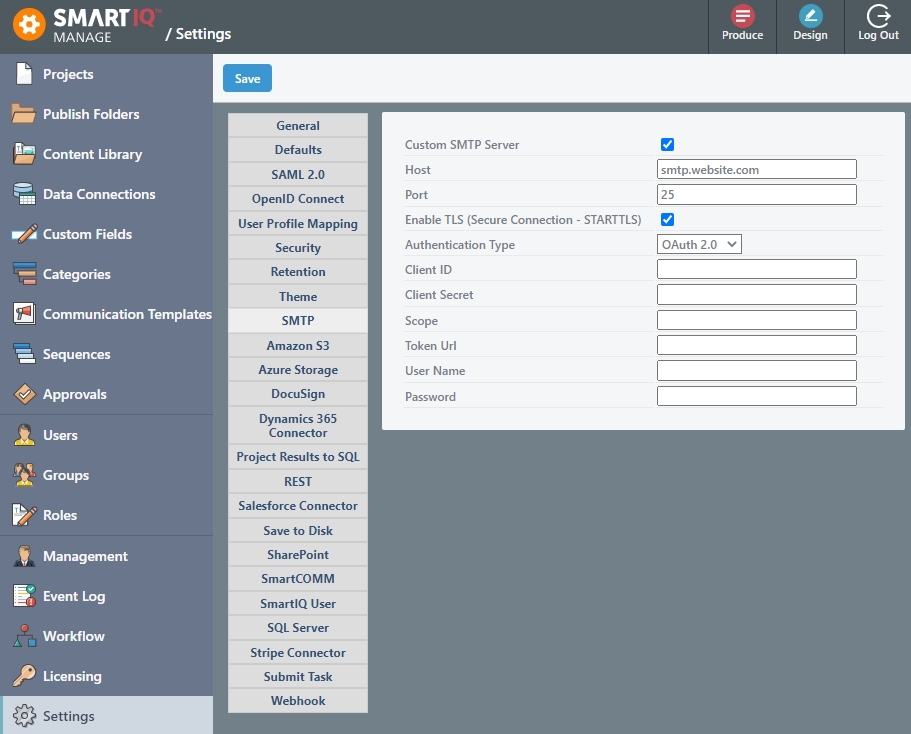
Task: Open the SmartIQ User tab
Action: point(298,603)
